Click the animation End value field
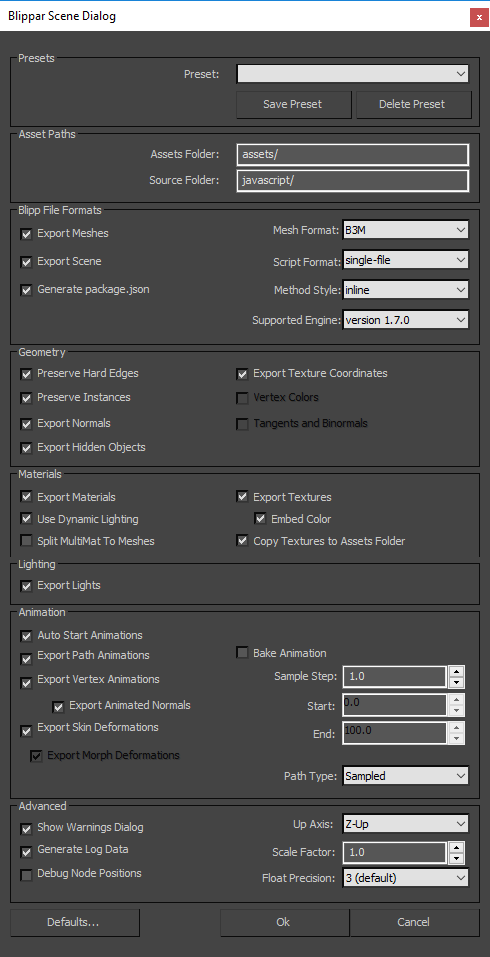The height and width of the screenshot is (957, 490). pos(394,733)
